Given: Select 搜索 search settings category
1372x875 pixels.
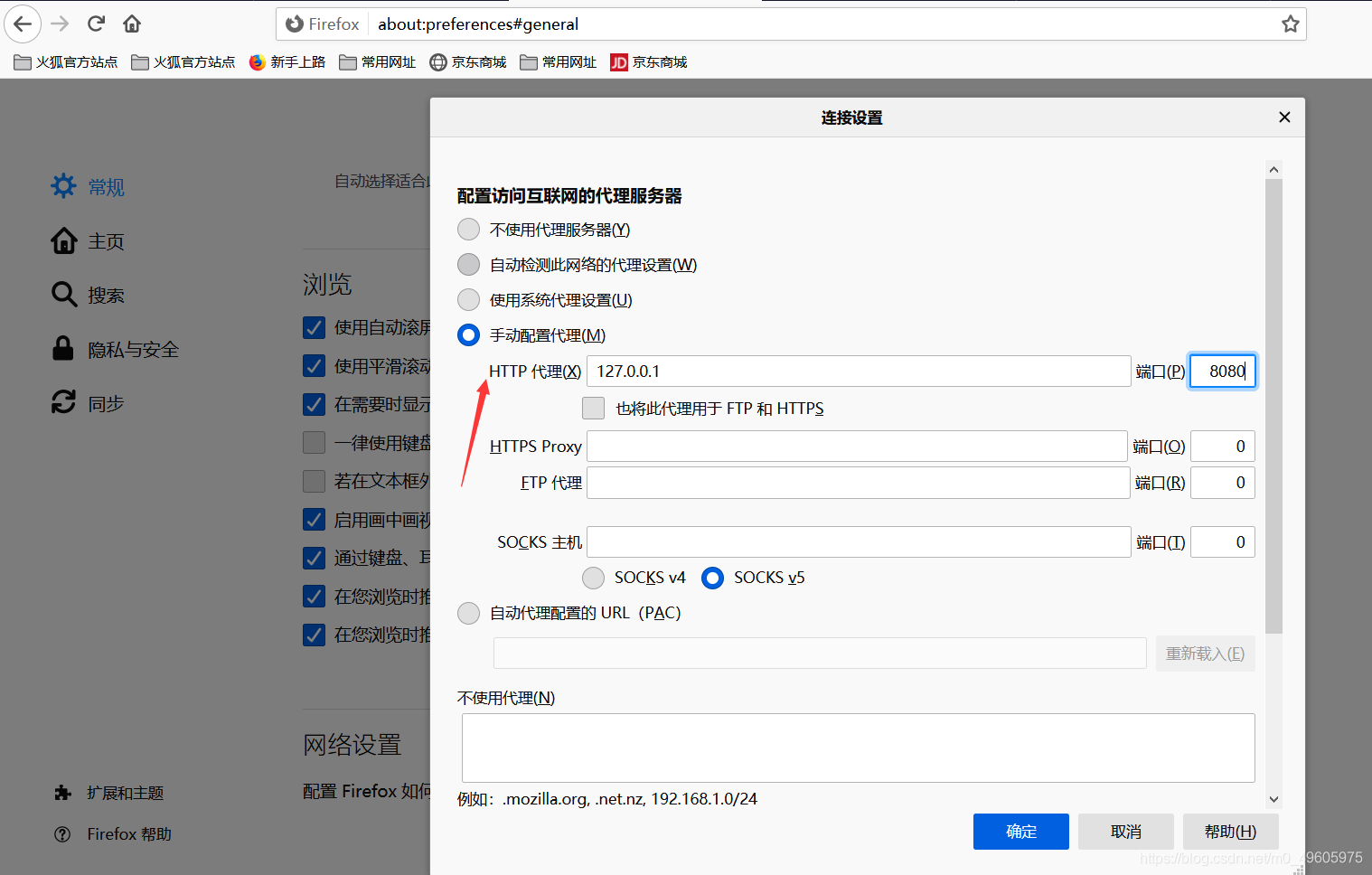Looking at the screenshot, I should click(x=88, y=296).
